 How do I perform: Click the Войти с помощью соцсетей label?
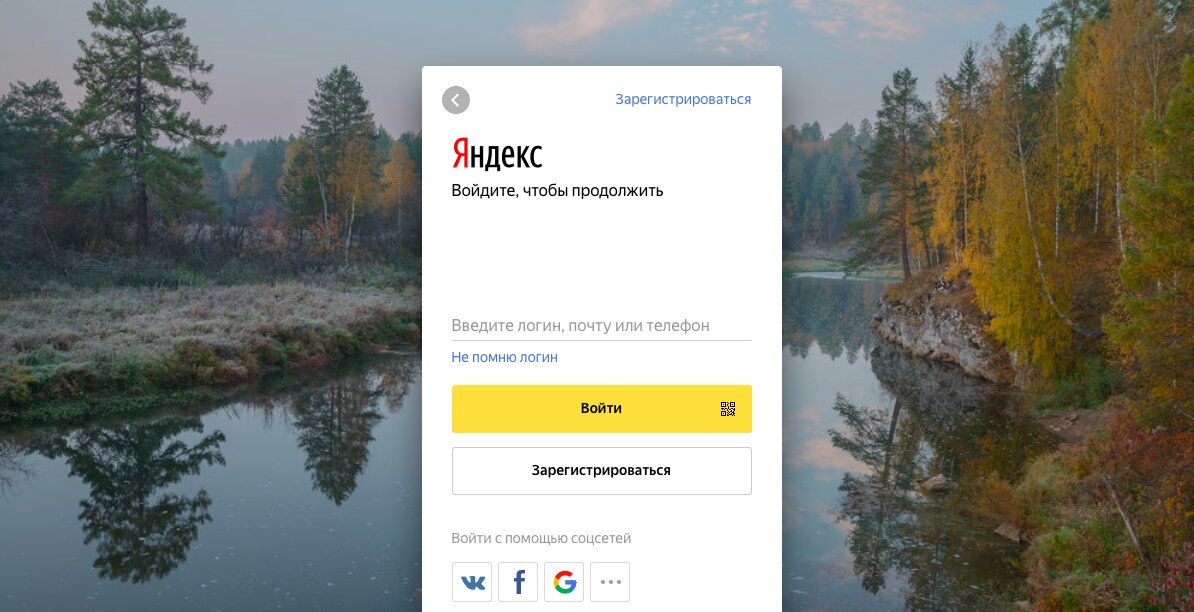coord(541,538)
